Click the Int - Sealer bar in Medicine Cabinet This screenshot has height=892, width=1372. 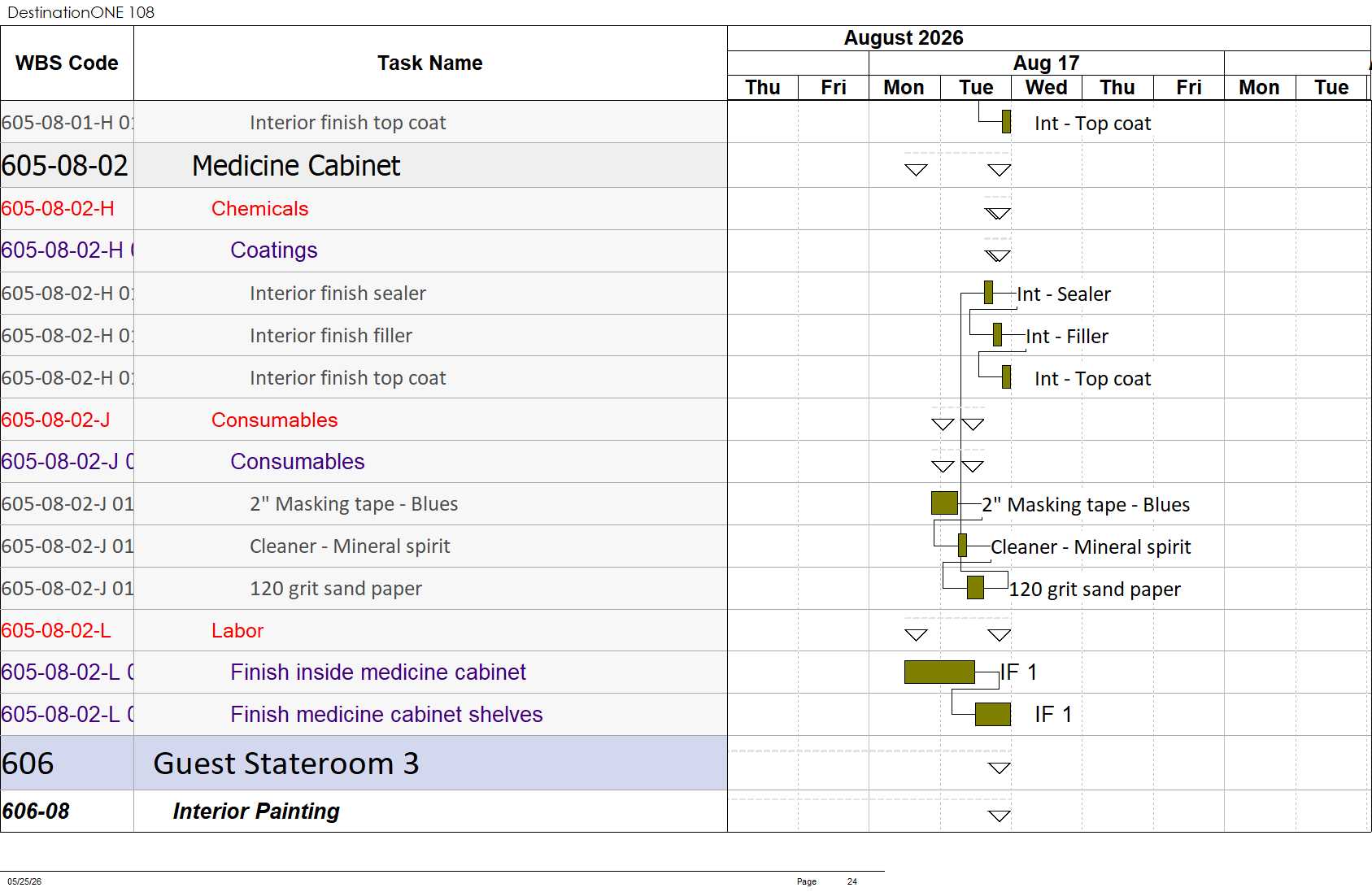pos(988,292)
